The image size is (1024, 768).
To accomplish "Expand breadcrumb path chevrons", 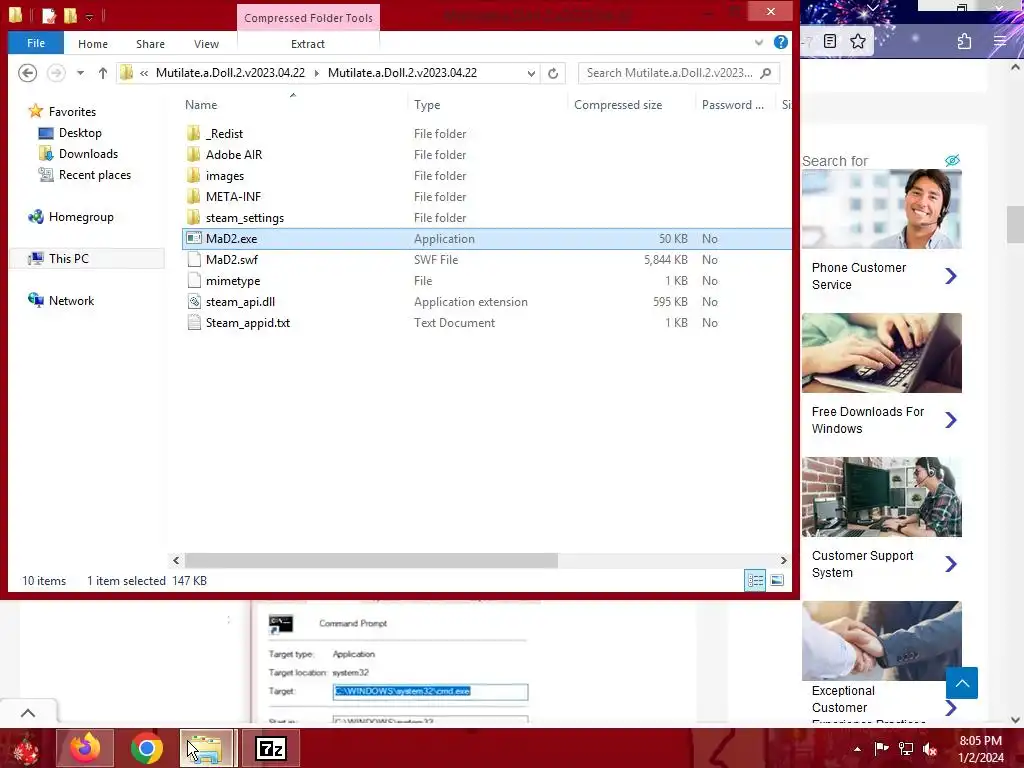I will click(x=144, y=73).
